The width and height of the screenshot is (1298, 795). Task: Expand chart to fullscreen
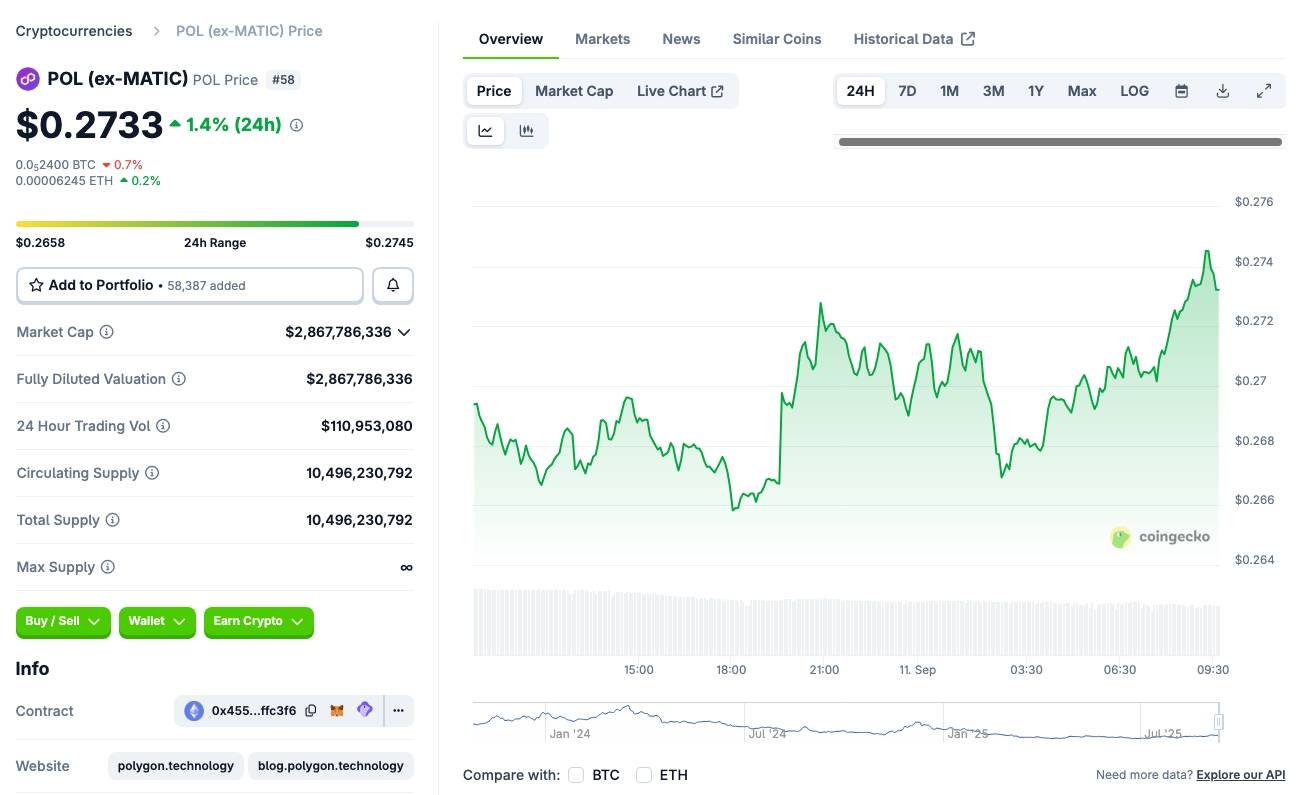pyautogui.click(x=1264, y=91)
